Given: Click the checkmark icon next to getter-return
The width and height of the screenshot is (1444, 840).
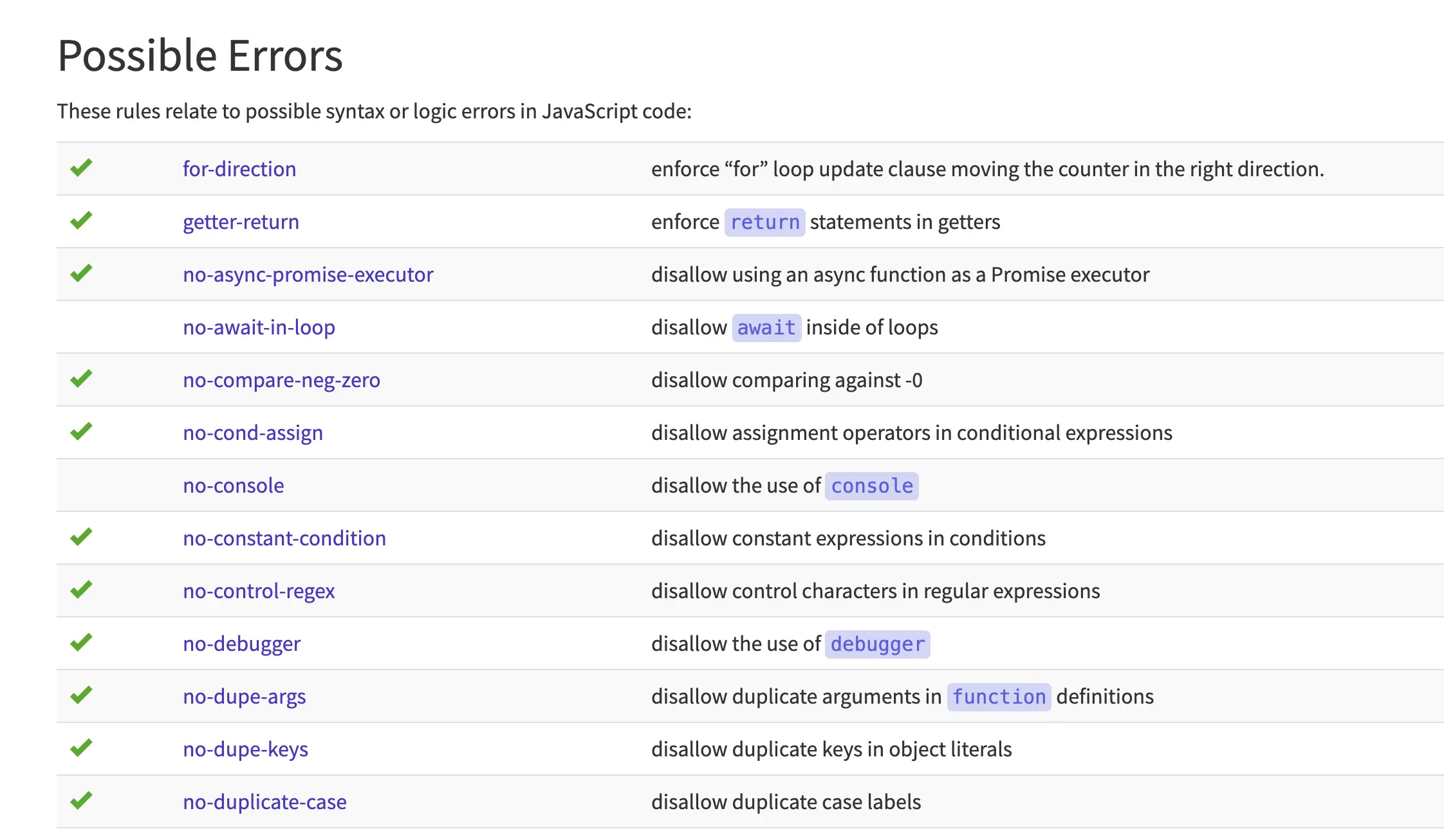Looking at the screenshot, I should 81,221.
